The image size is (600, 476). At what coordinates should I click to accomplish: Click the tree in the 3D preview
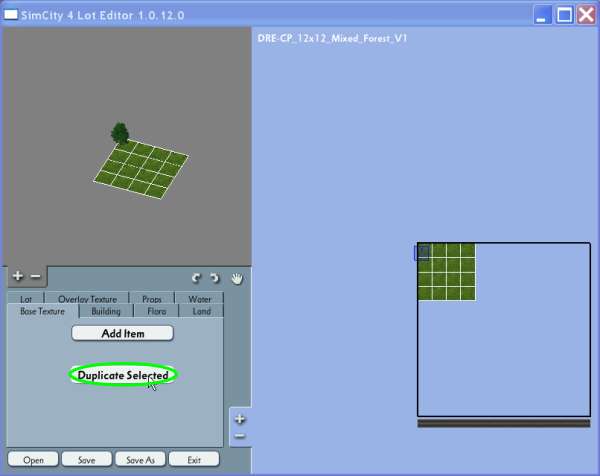[120, 133]
